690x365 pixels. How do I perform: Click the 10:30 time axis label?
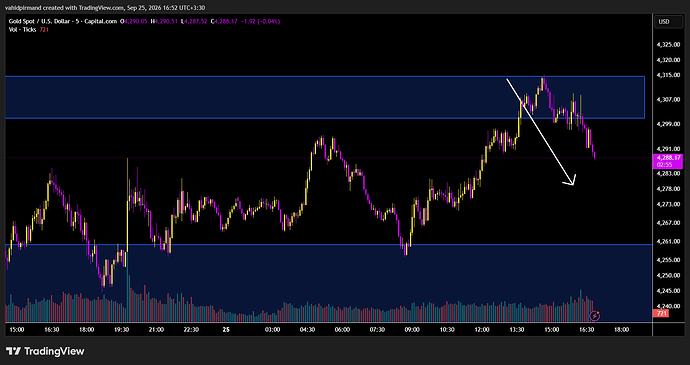(x=447, y=329)
